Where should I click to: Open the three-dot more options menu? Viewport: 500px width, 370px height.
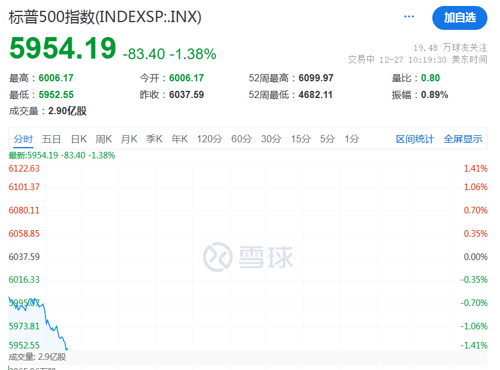coord(409,17)
